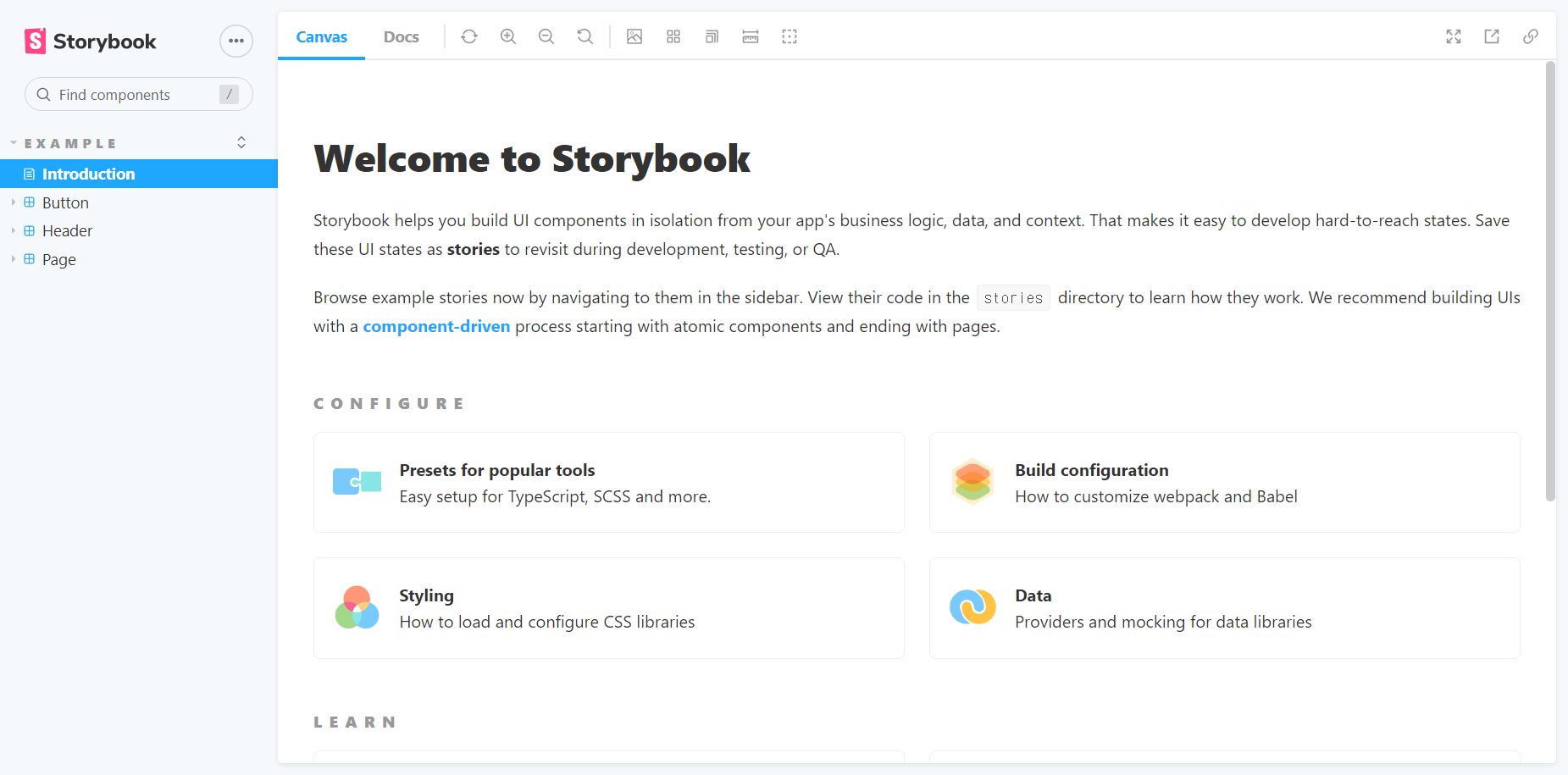Copy the canvas link
The width and height of the screenshot is (1568, 775).
tap(1531, 36)
